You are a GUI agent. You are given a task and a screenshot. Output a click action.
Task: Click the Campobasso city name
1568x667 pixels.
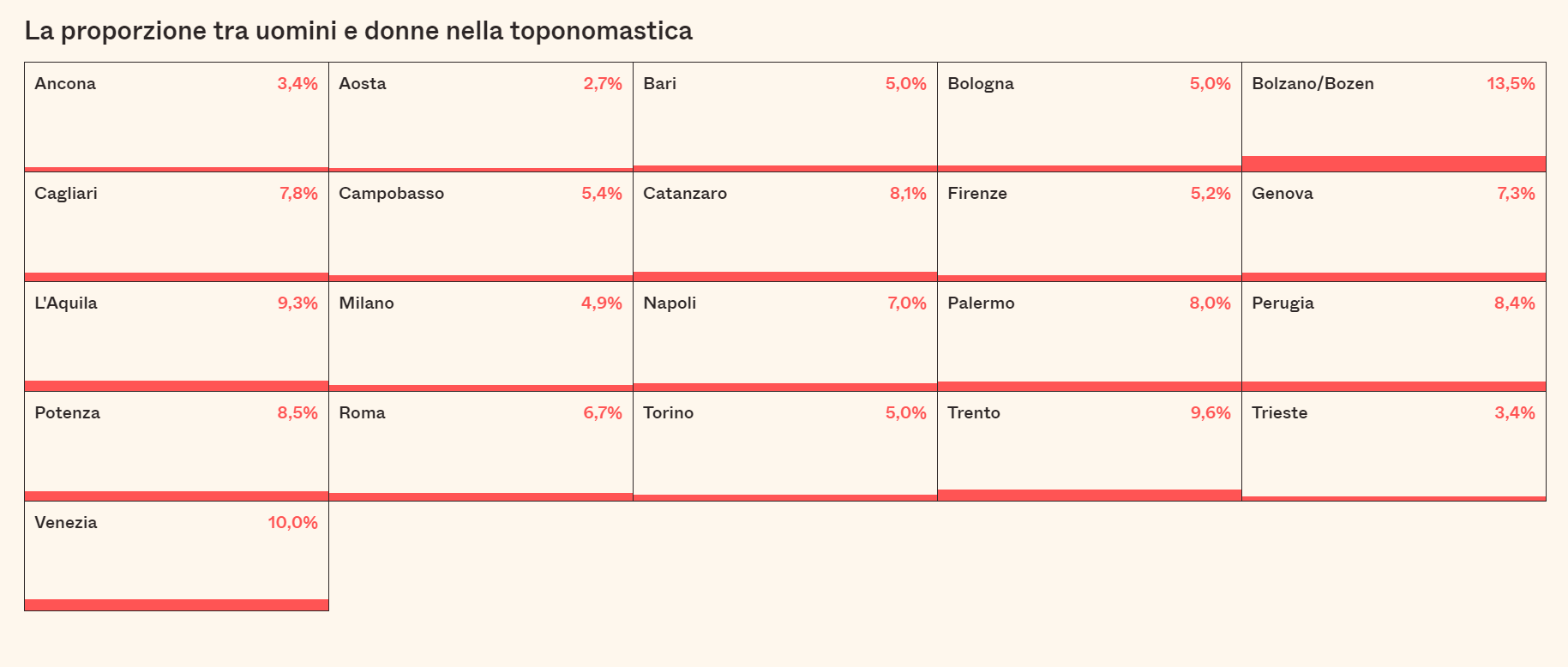(391, 194)
